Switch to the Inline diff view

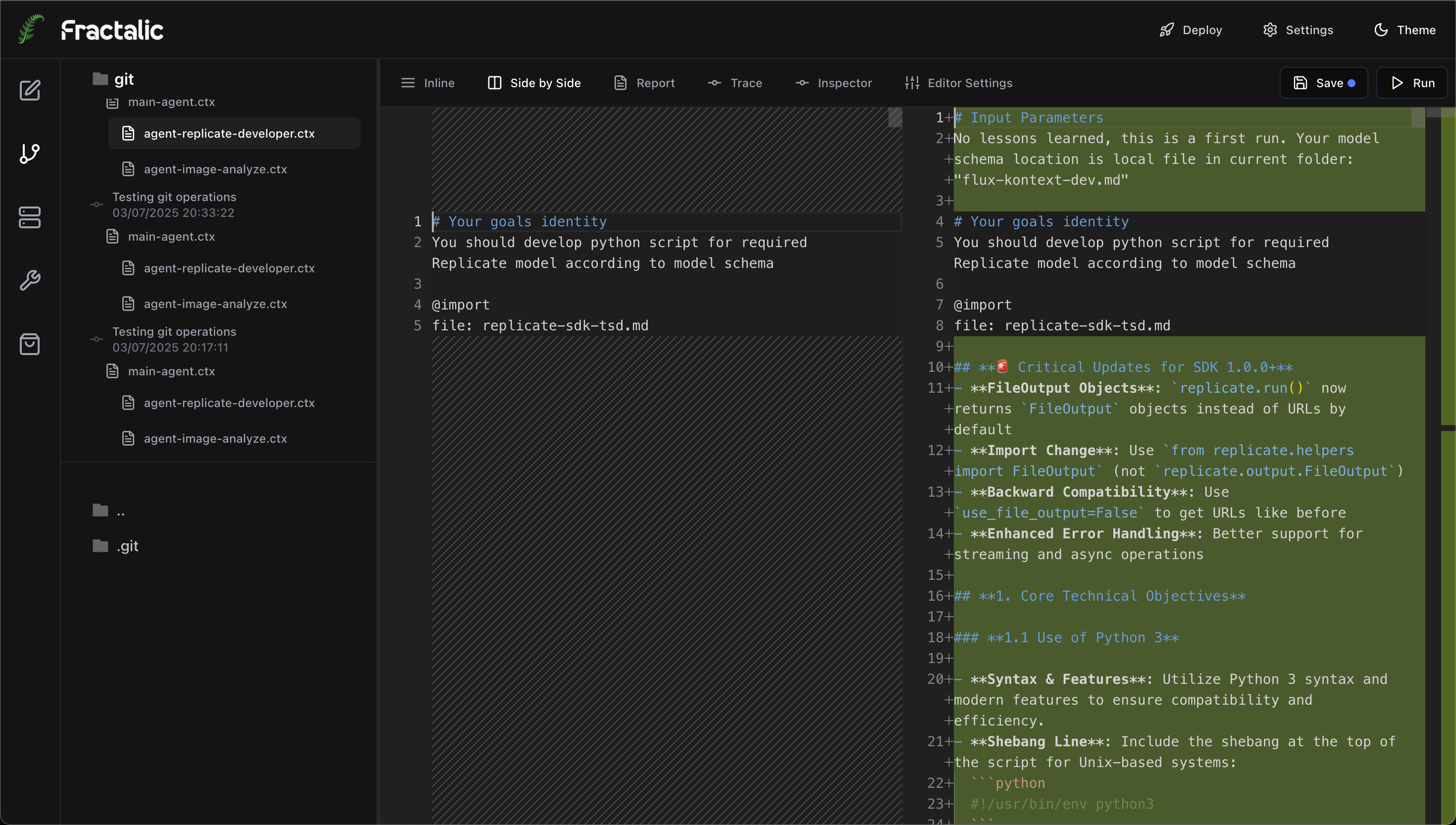coord(428,83)
